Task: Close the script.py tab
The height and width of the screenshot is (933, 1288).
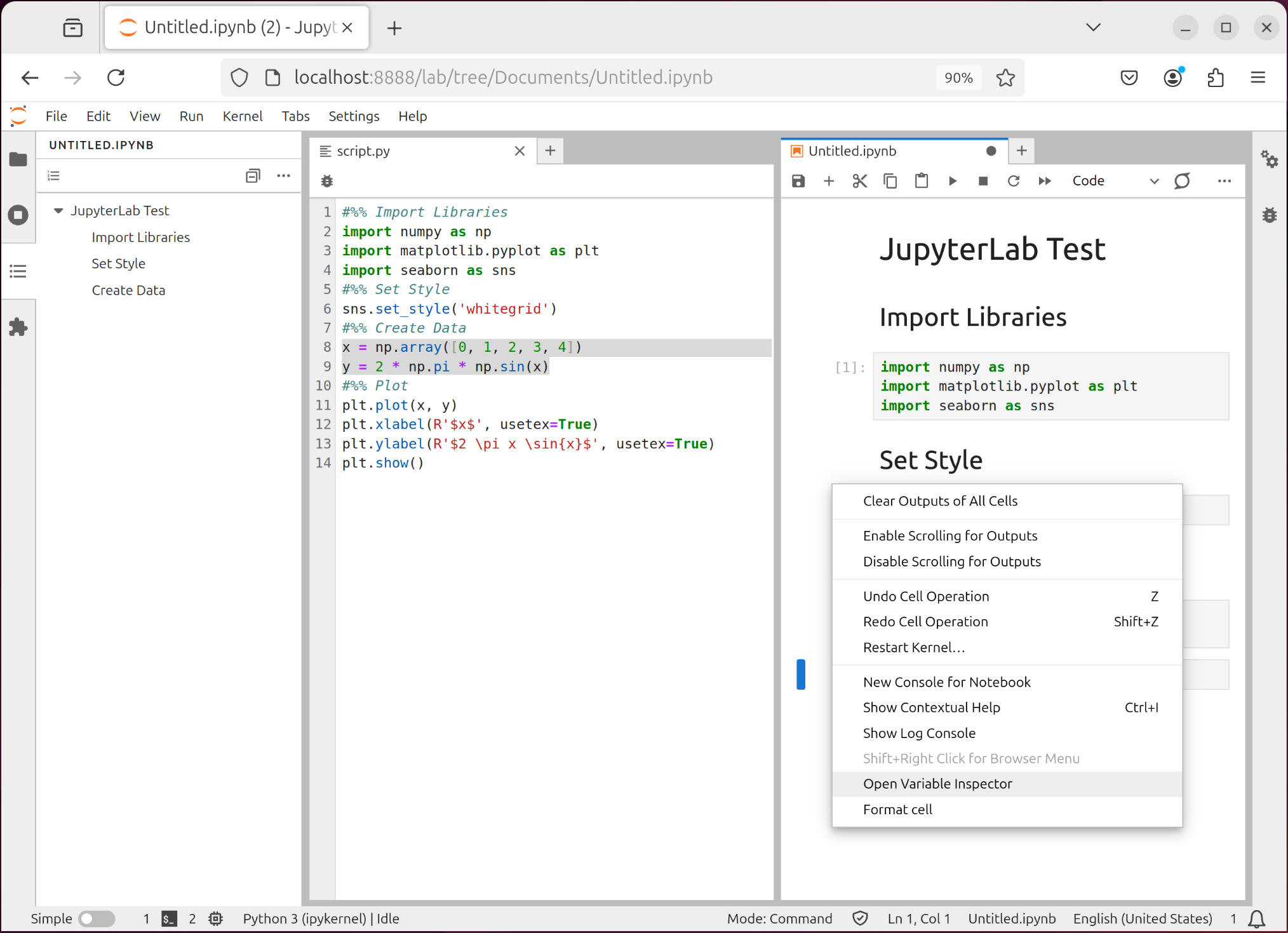Action: pyautogui.click(x=520, y=151)
